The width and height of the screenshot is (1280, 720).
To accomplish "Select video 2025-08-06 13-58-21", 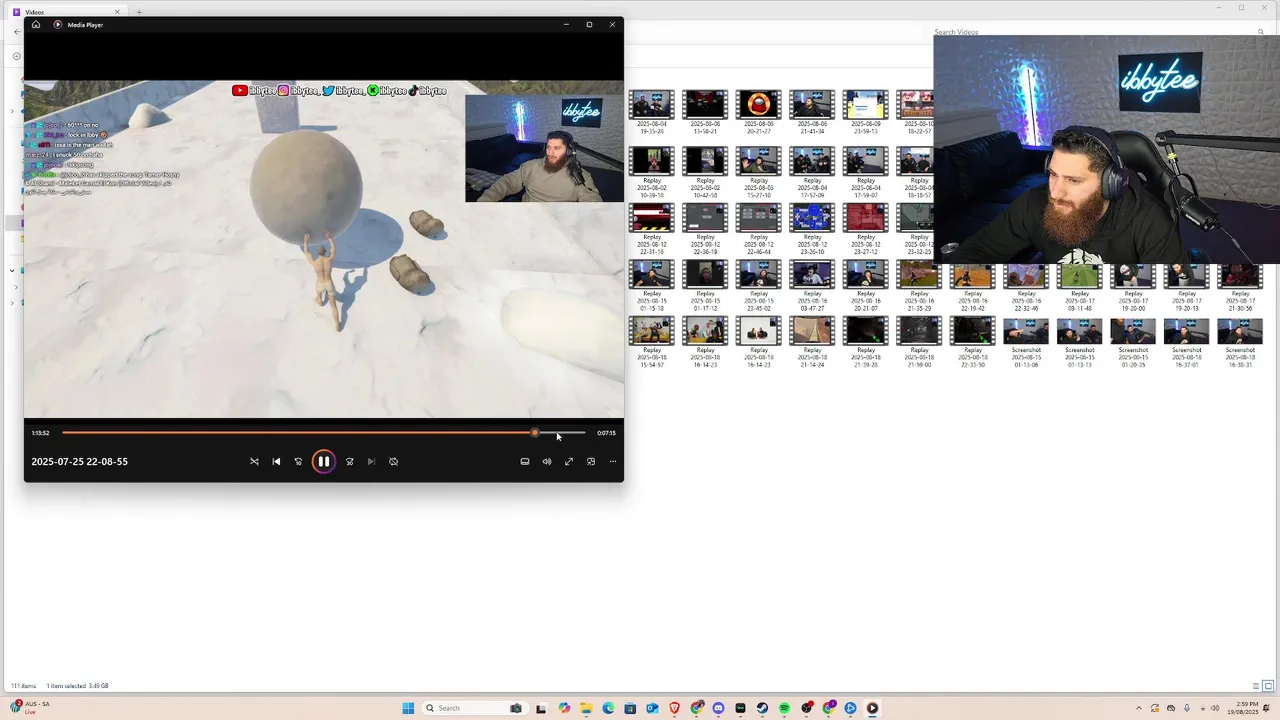I will point(705,112).
